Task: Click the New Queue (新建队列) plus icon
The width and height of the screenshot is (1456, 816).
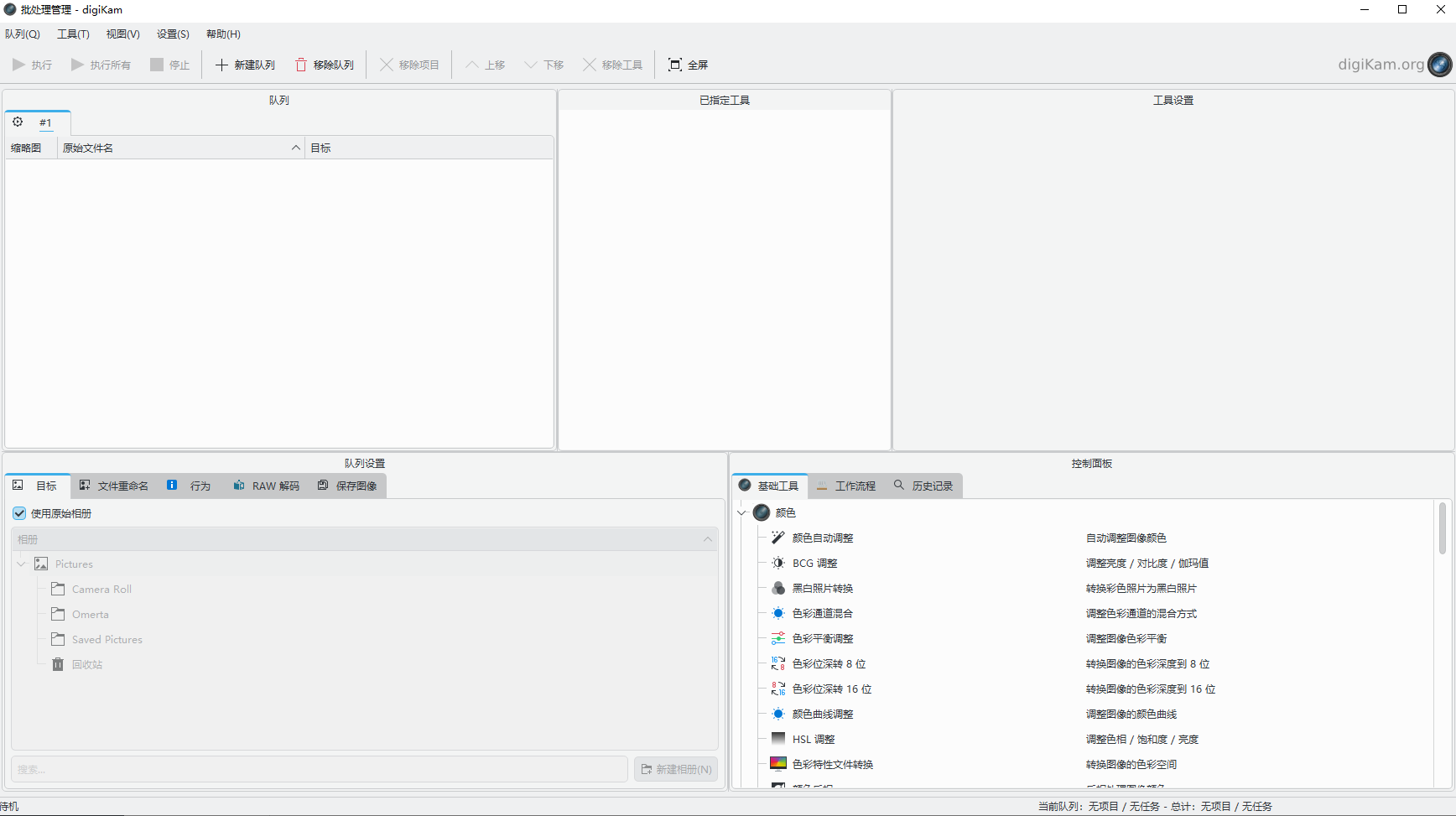Action: coord(221,65)
